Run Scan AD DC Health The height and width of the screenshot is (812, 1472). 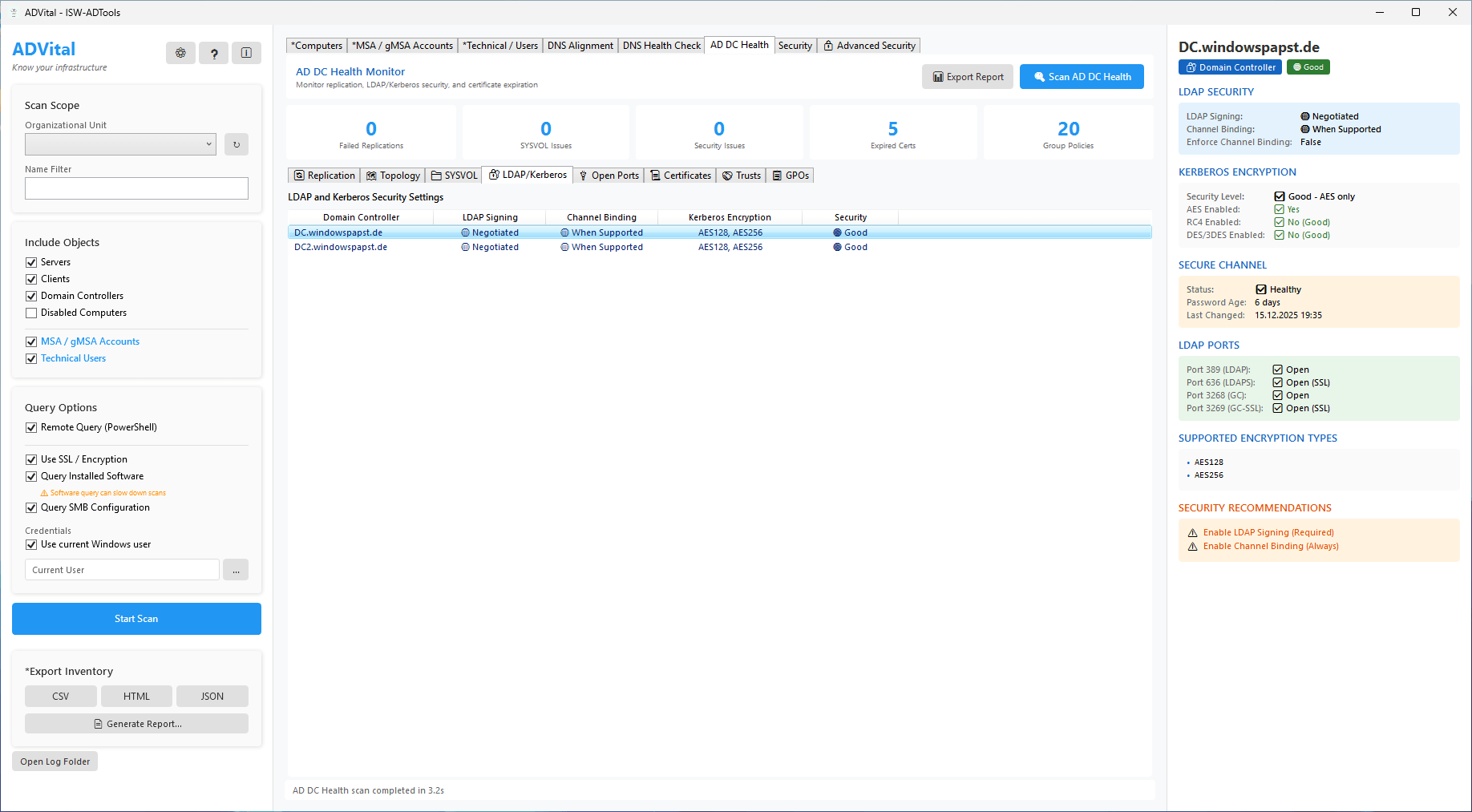[1082, 77]
